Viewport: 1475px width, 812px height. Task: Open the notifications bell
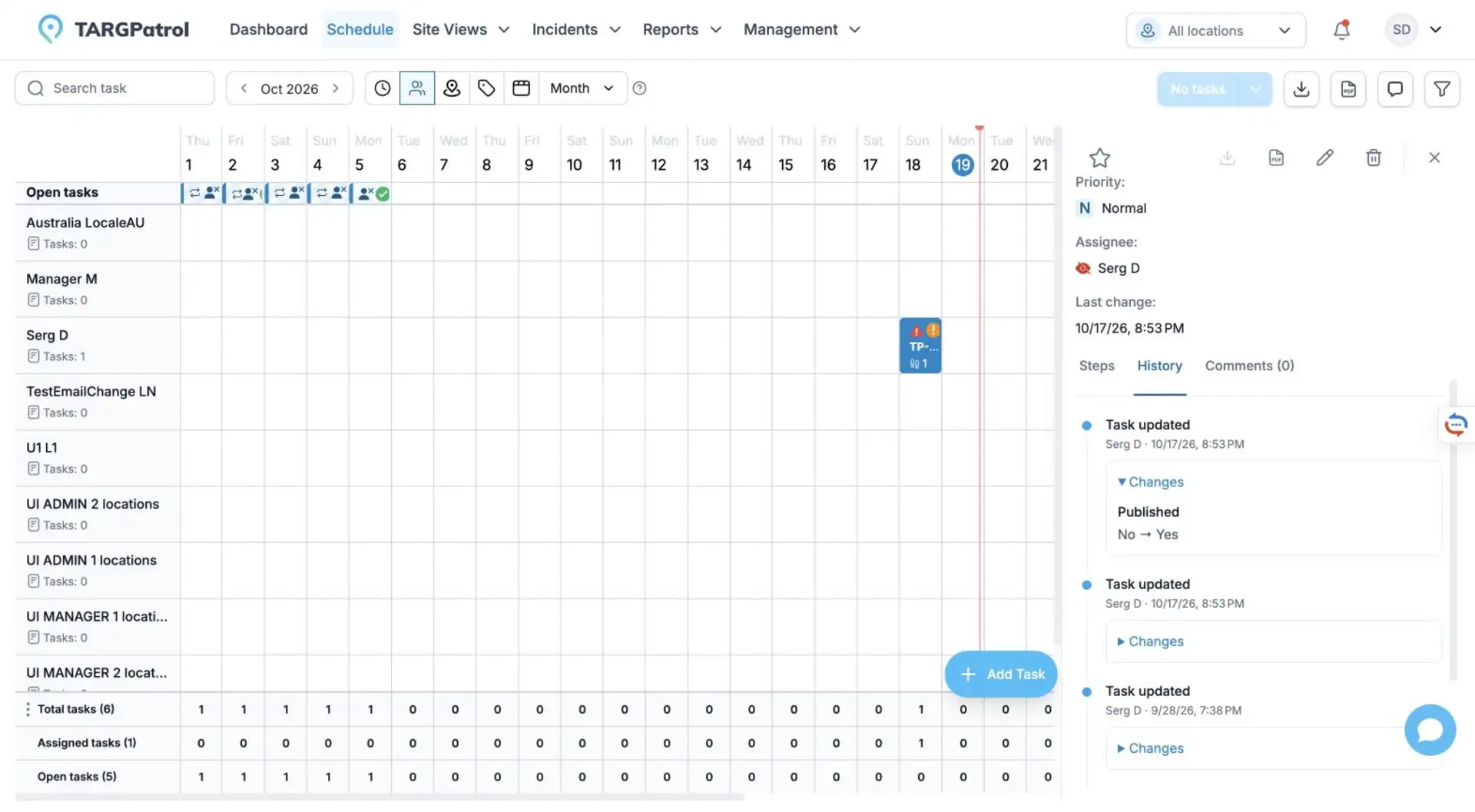(1341, 30)
